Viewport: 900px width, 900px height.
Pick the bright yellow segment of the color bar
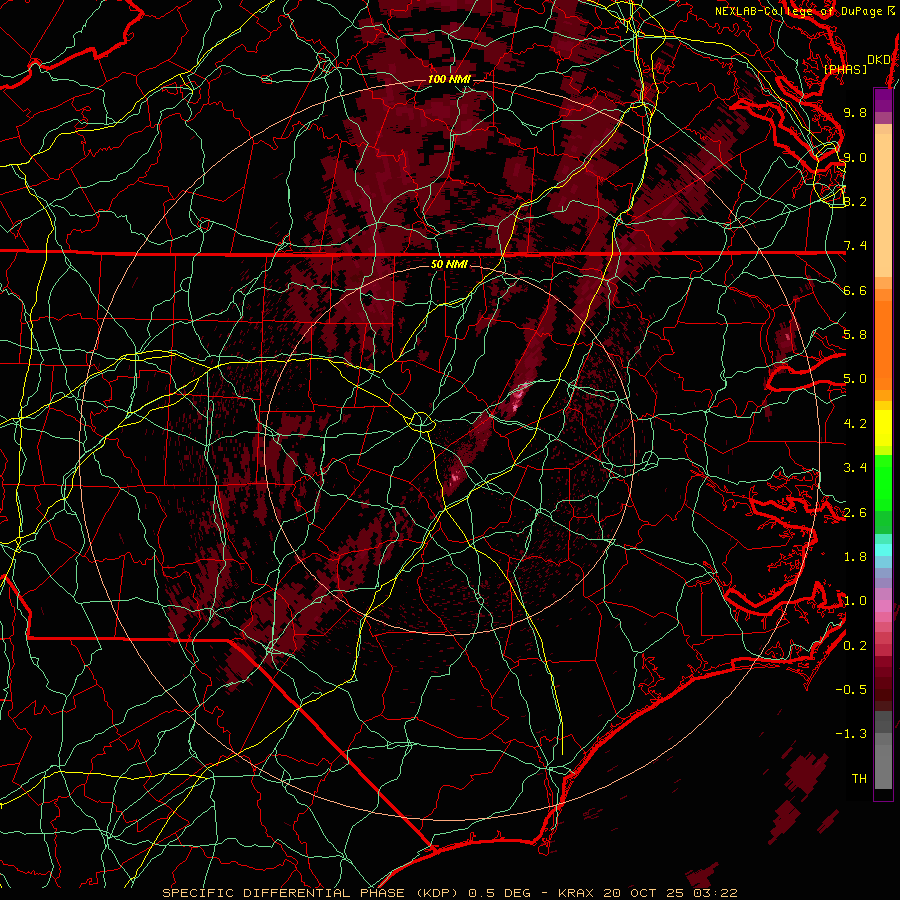click(883, 428)
